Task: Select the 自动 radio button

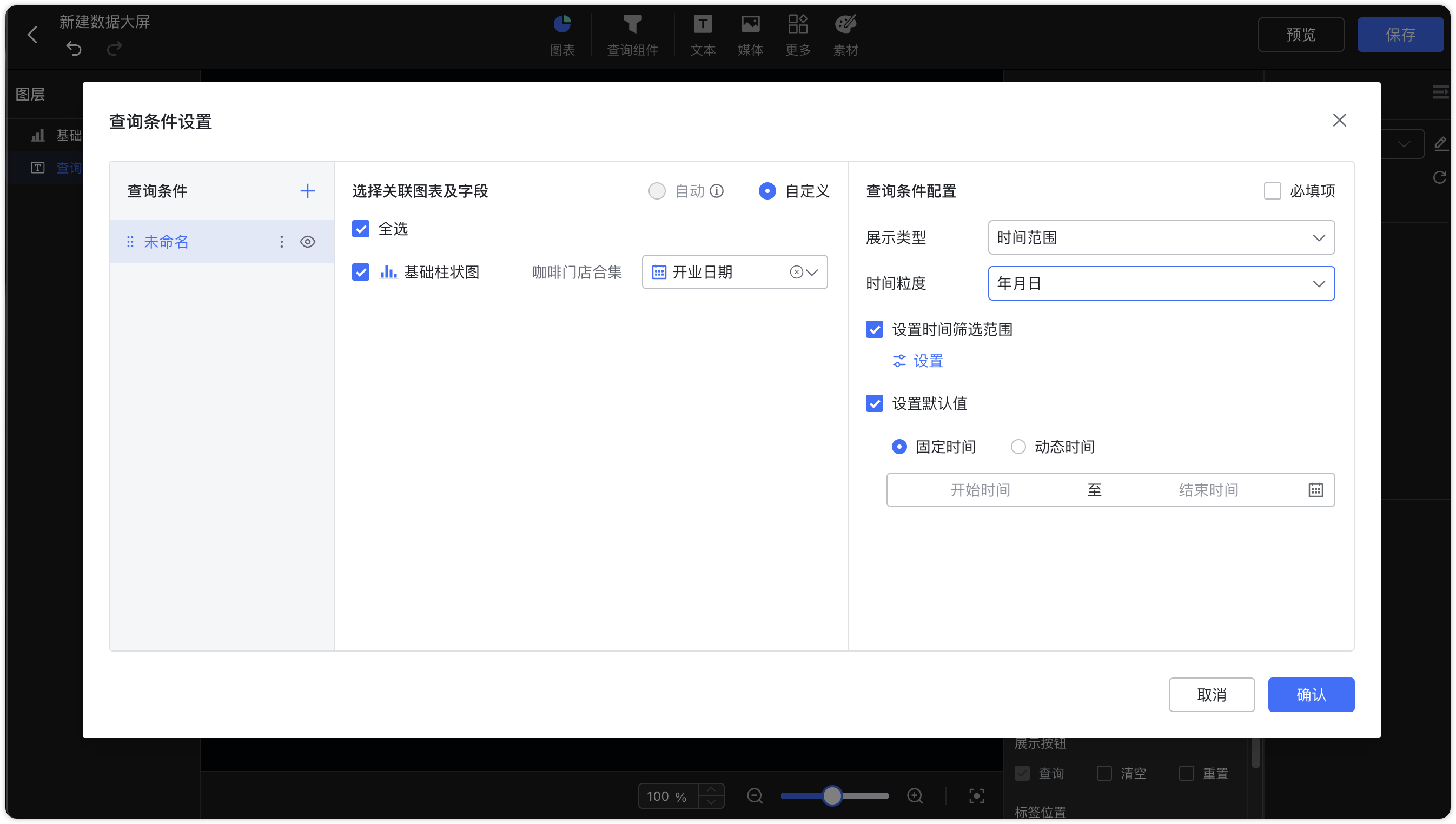Action: pyautogui.click(x=657, y=191)
